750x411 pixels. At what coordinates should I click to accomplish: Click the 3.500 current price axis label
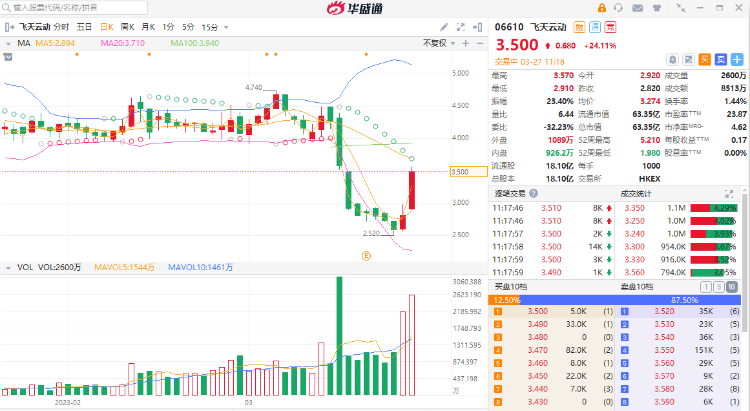[x=469, y=172]
